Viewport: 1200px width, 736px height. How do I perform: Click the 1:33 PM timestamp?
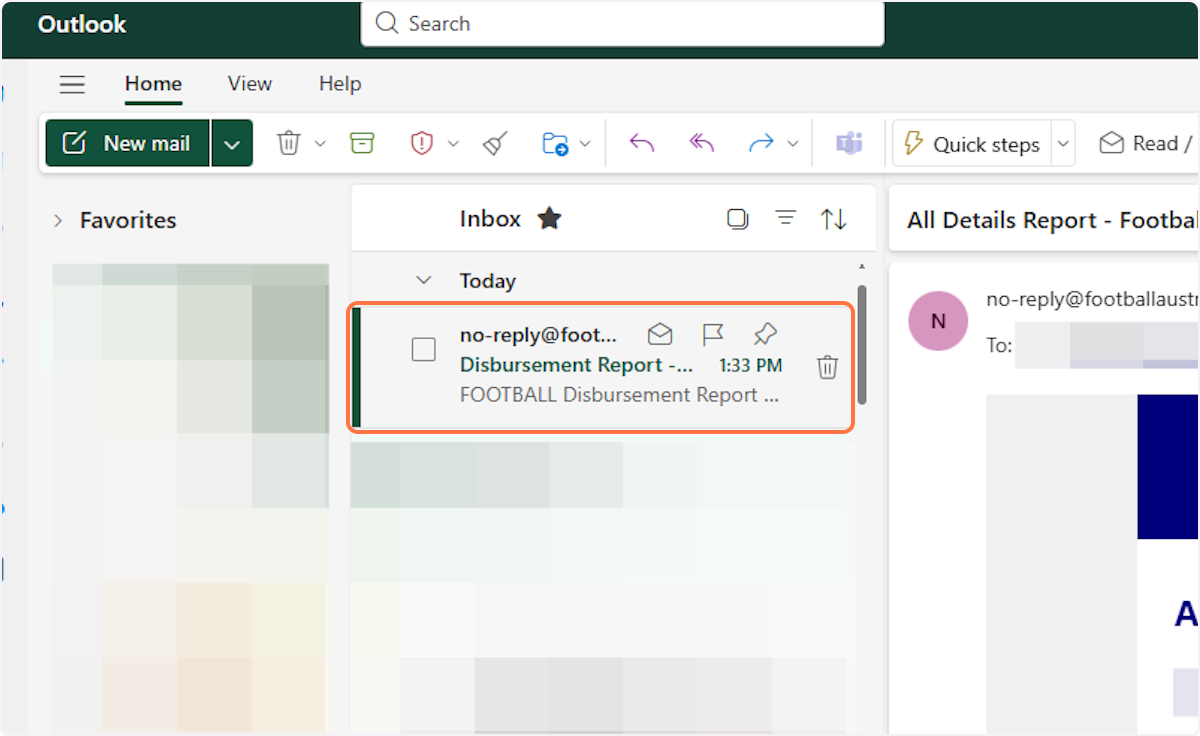(751, 366)
